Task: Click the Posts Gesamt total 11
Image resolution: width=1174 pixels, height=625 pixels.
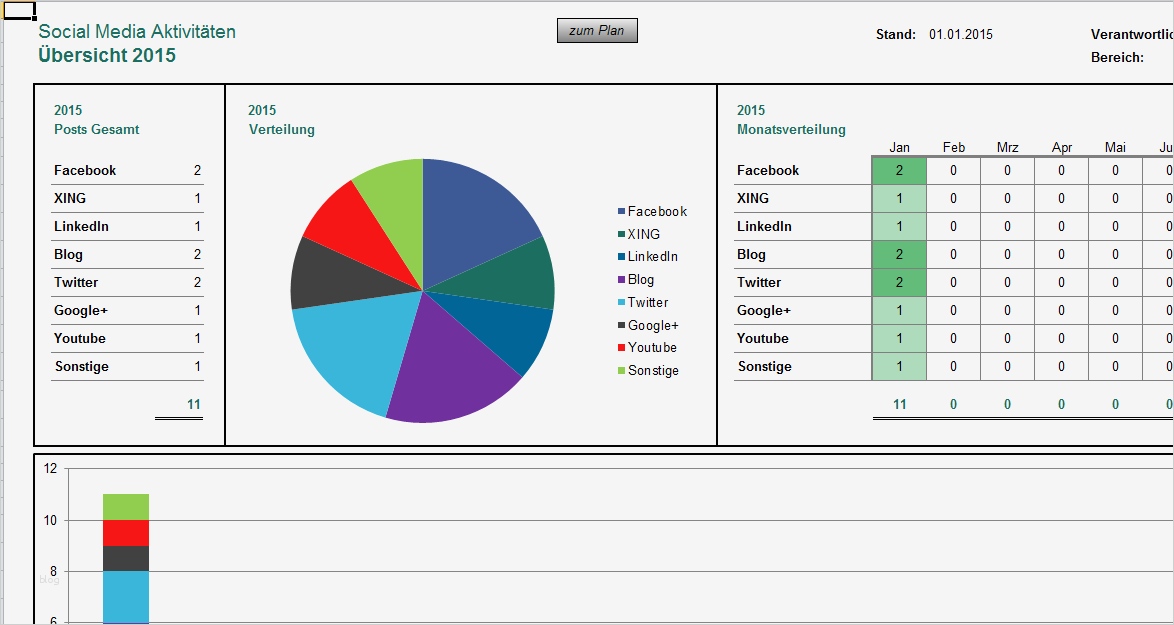Action: coord(194,404)
